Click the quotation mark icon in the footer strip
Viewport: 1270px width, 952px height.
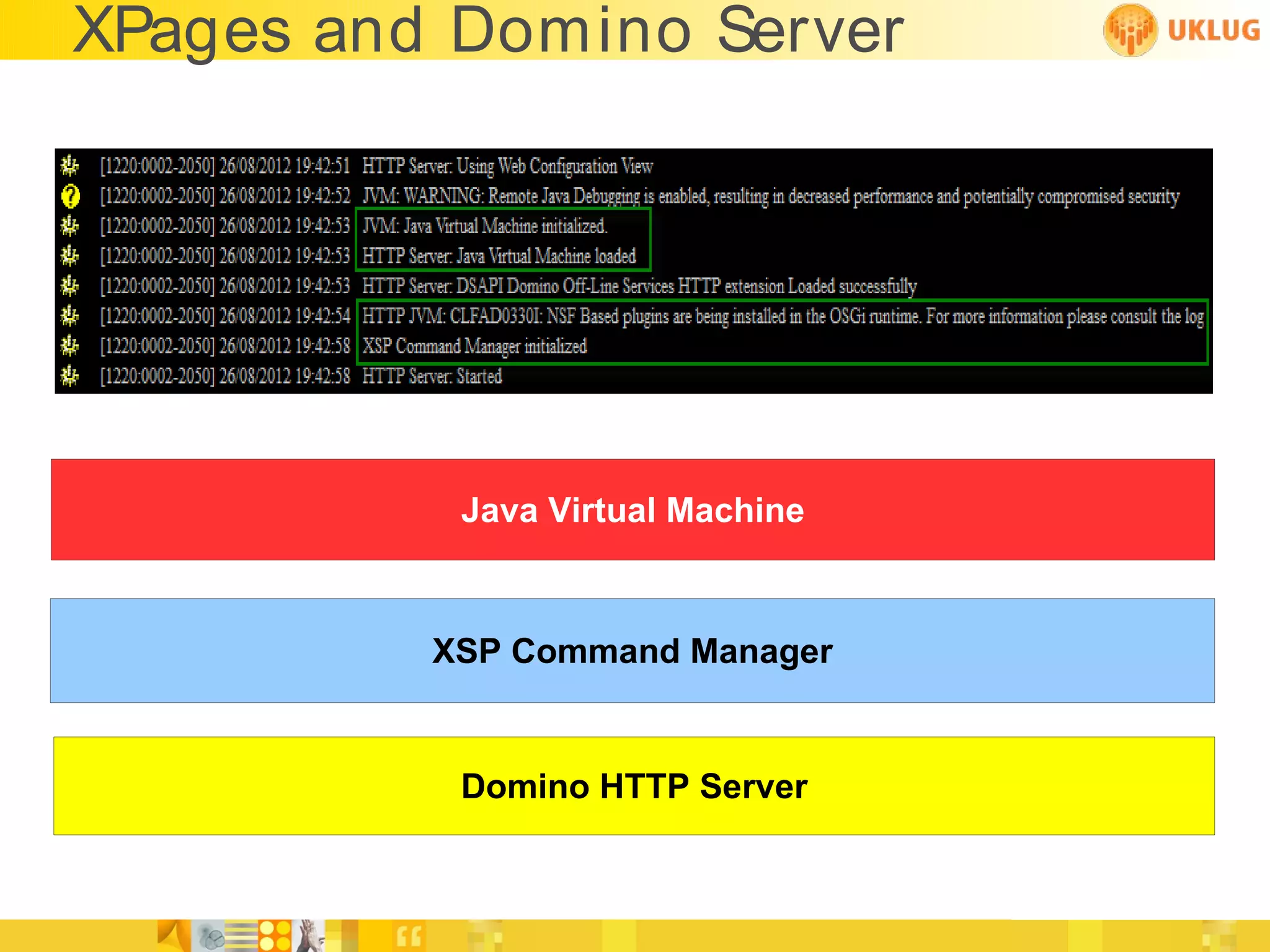point(409,937)
